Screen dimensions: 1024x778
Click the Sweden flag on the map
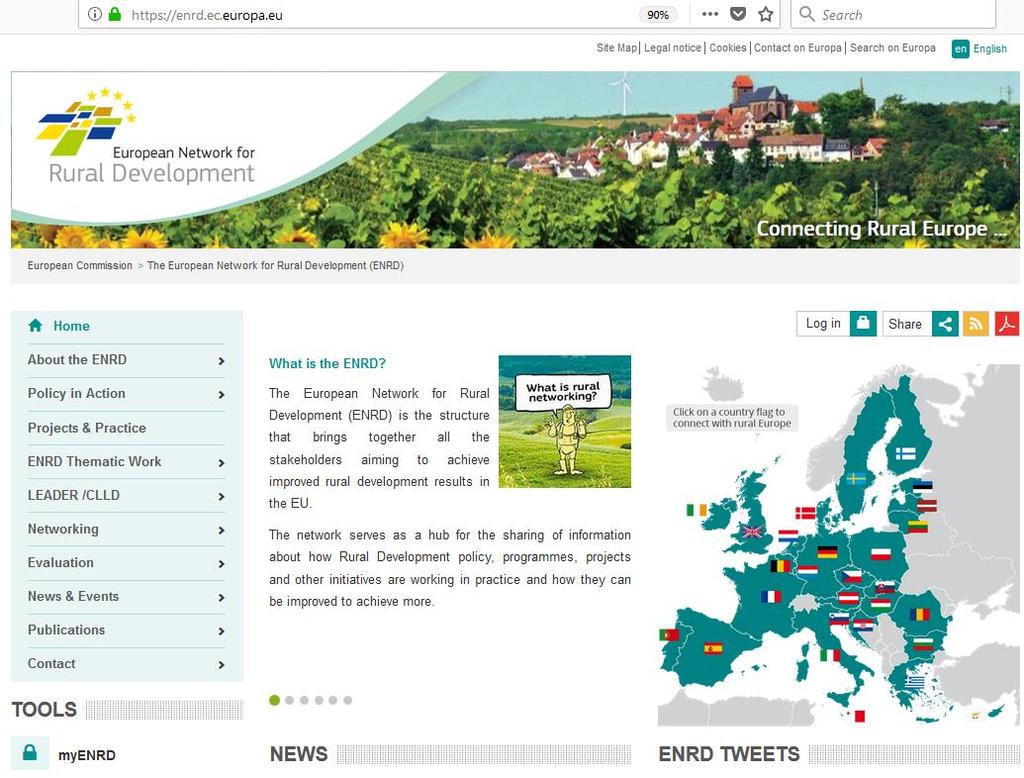pyautogui.click(x=856, y=479)
